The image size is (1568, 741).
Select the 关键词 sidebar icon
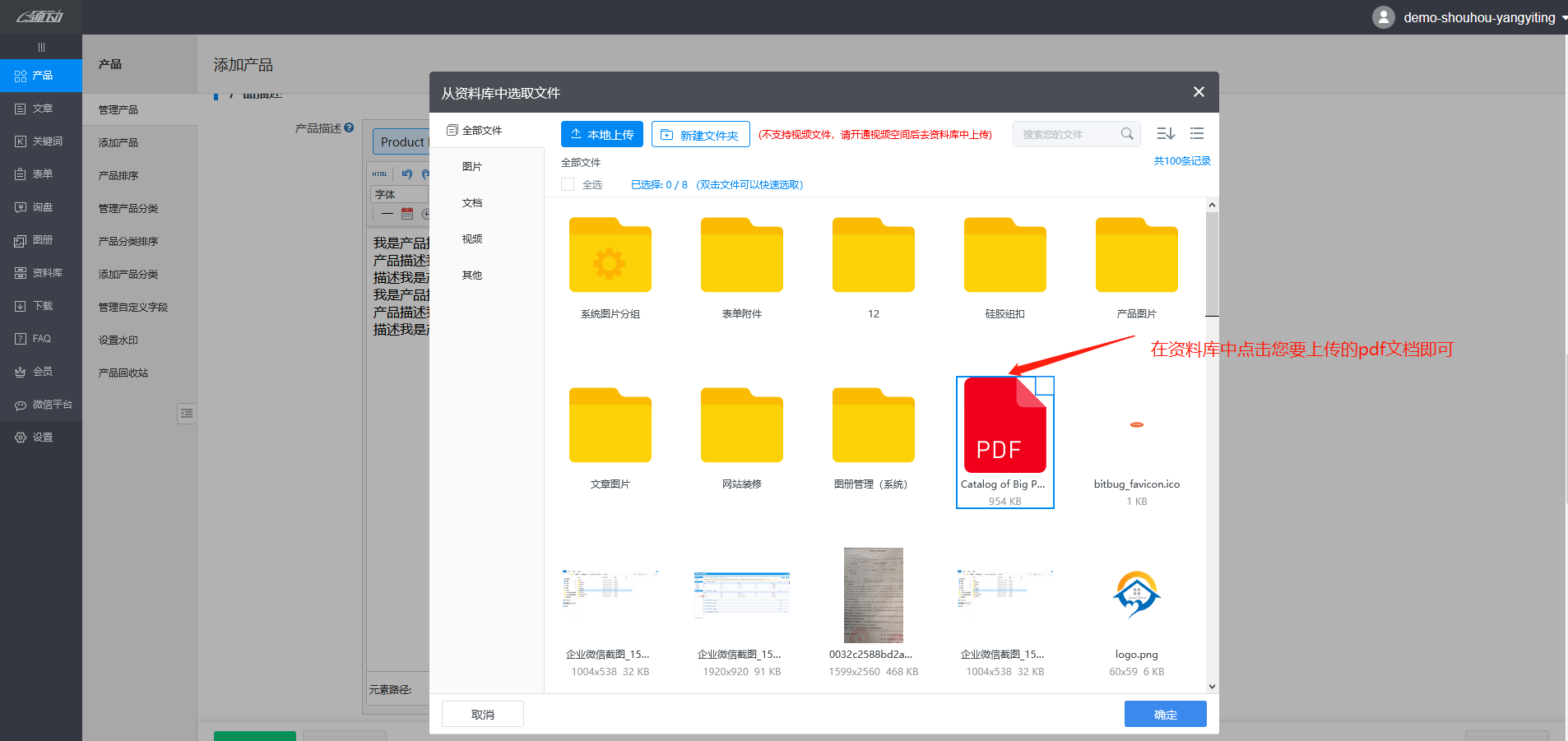point(41,141)
